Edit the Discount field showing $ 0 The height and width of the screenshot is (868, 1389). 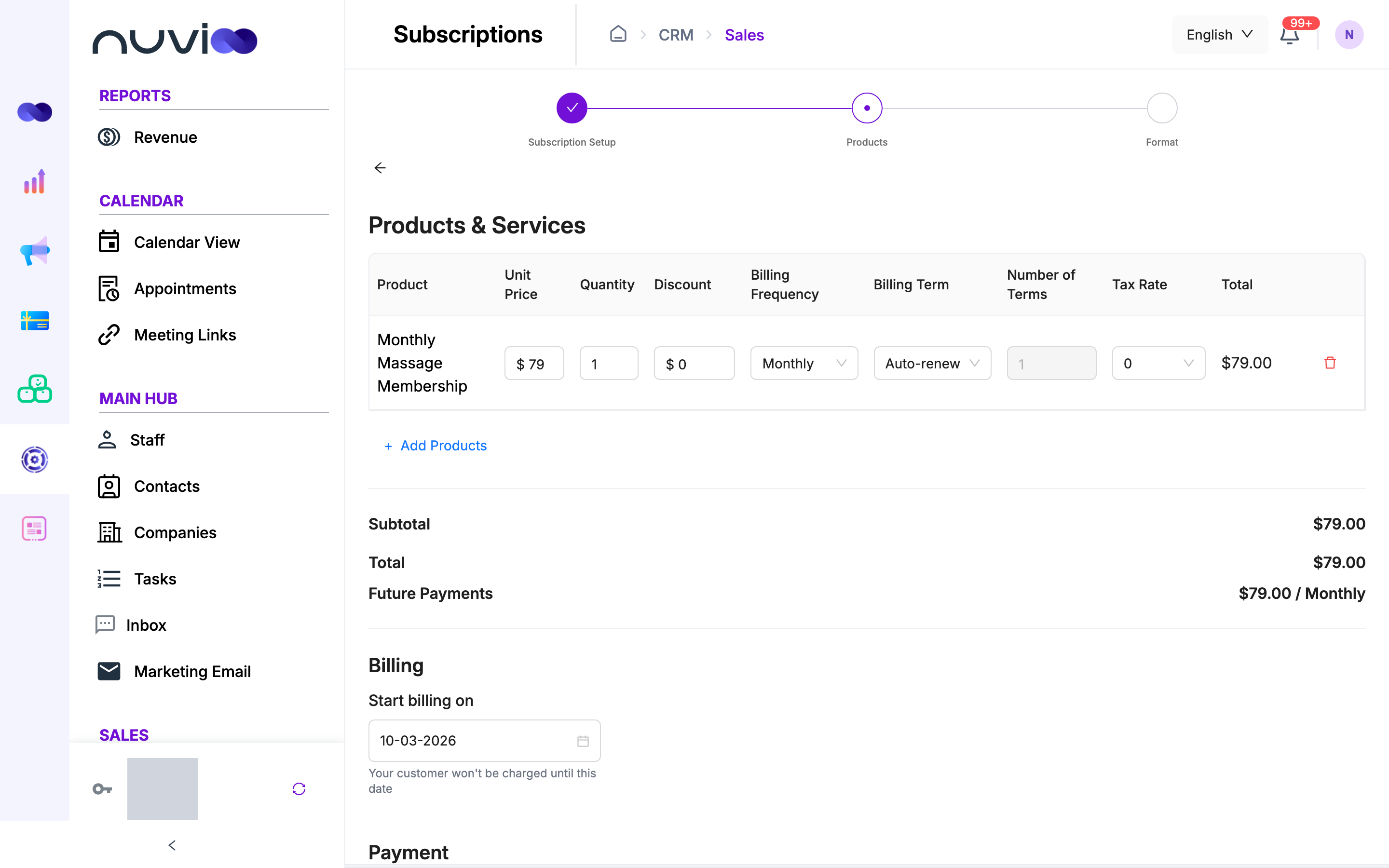(x=694, y=364)
